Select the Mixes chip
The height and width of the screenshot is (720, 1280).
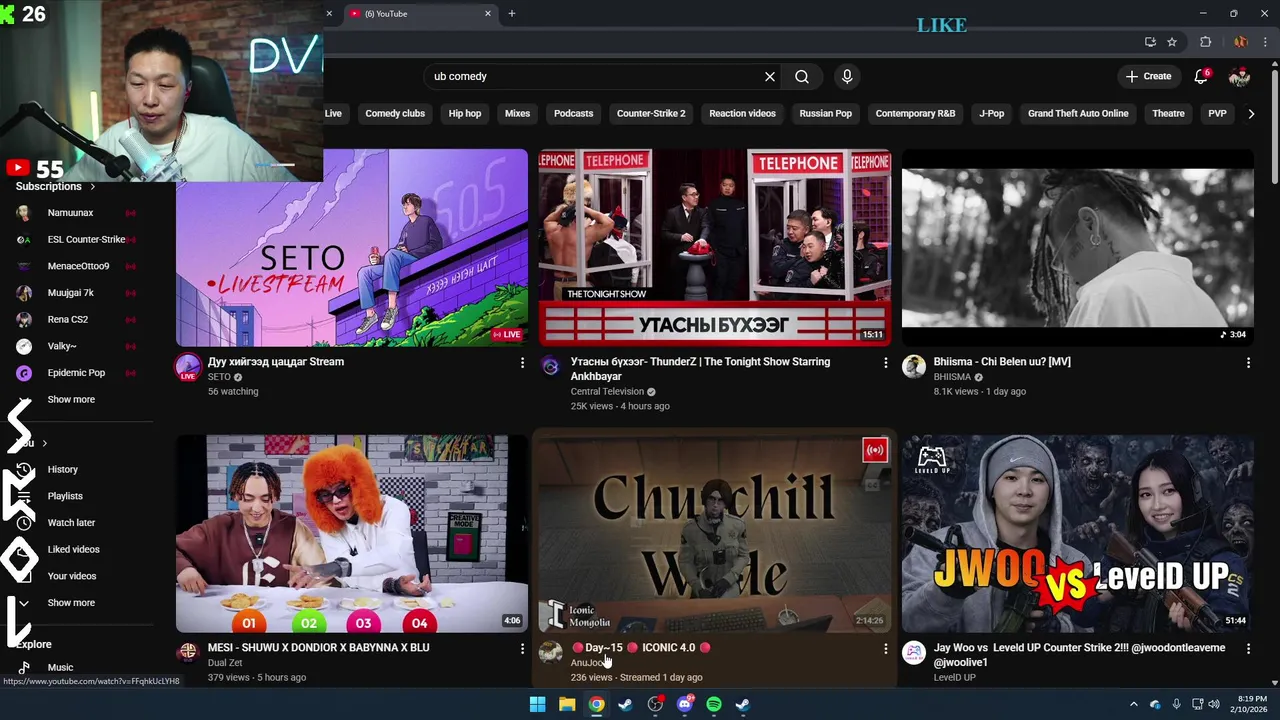pos(517,114)
